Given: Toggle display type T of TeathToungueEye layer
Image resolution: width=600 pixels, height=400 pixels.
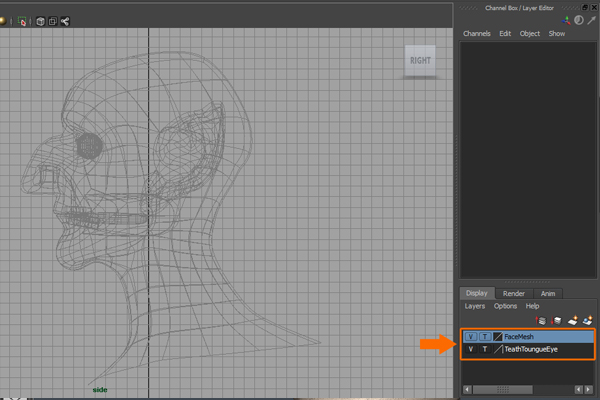Looking at the screenshot, I should coord(485,349).
